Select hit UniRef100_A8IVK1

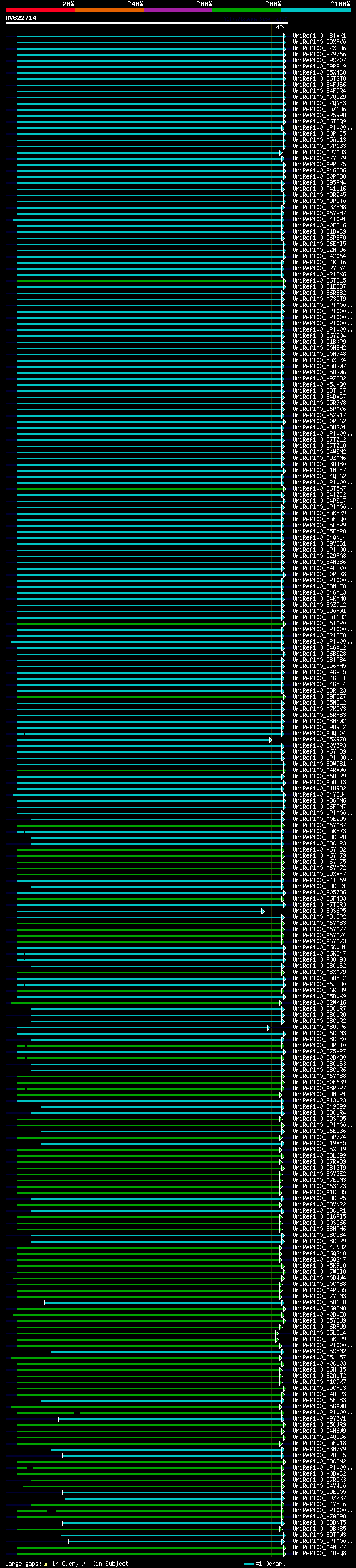click(x=319, y=36)
